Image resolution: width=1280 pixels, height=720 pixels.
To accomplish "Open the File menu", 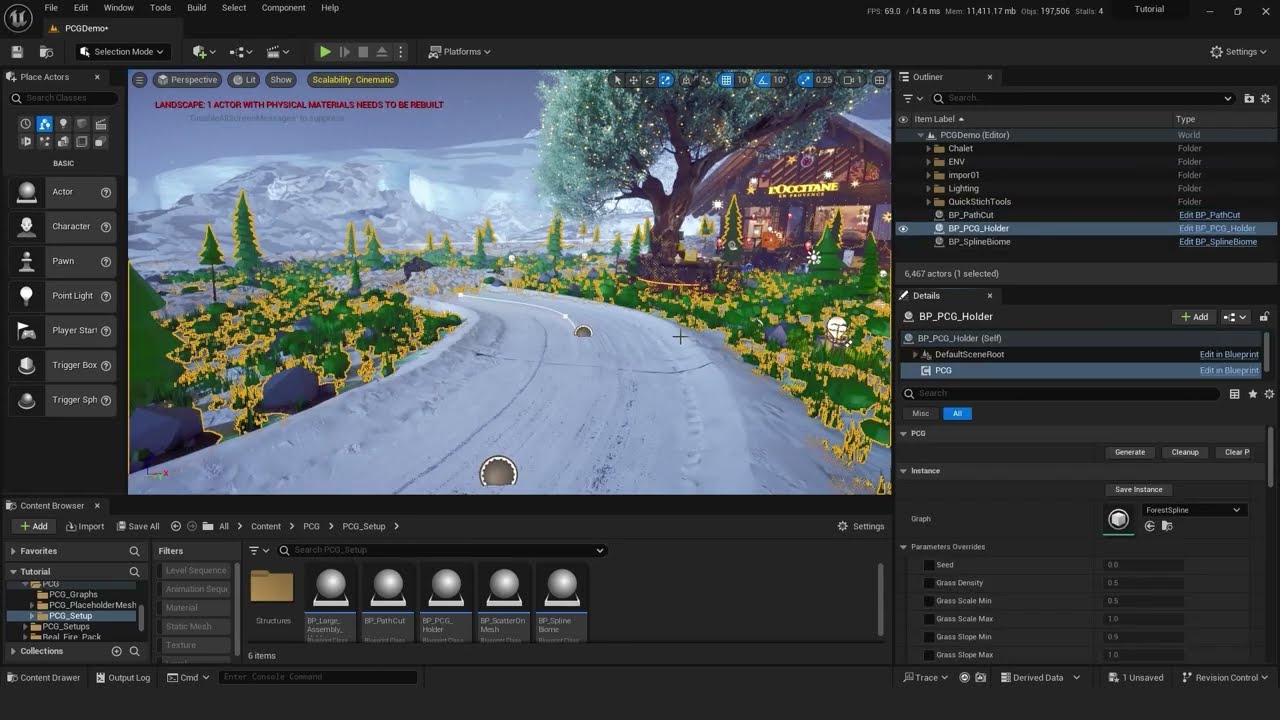I will (x=51, y=8).
